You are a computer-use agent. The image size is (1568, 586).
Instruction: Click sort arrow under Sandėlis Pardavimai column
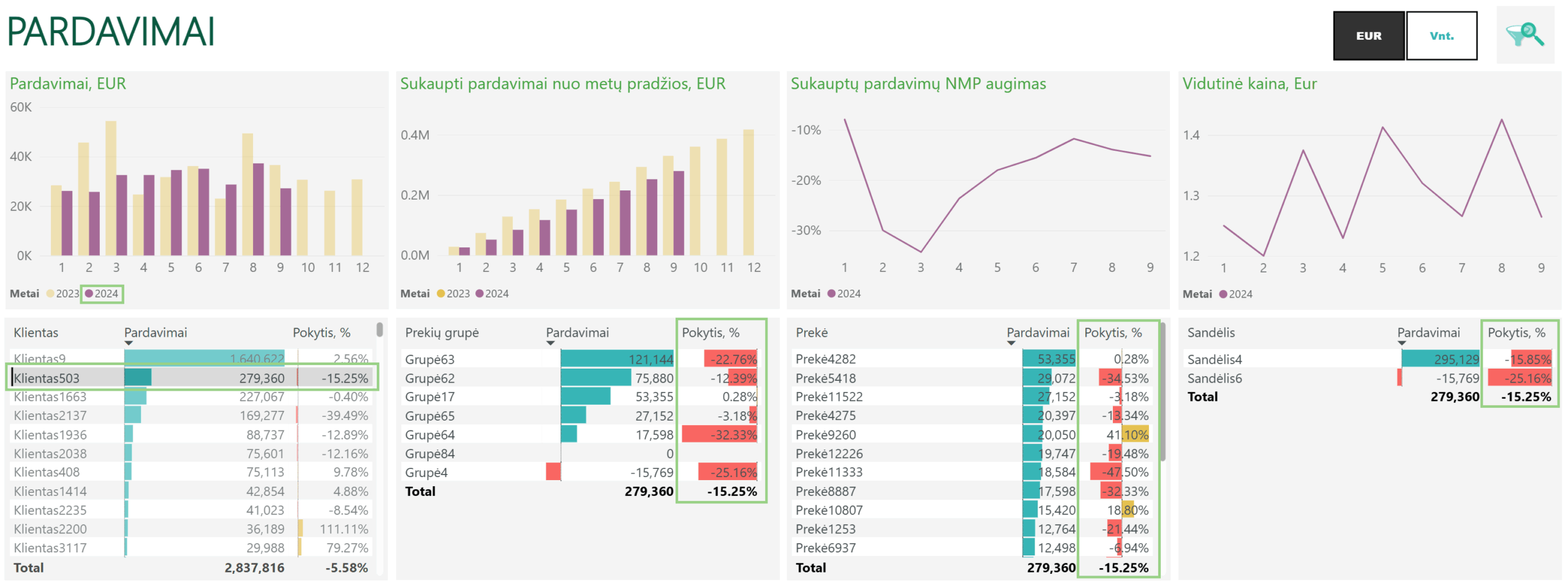(1401, 344)
